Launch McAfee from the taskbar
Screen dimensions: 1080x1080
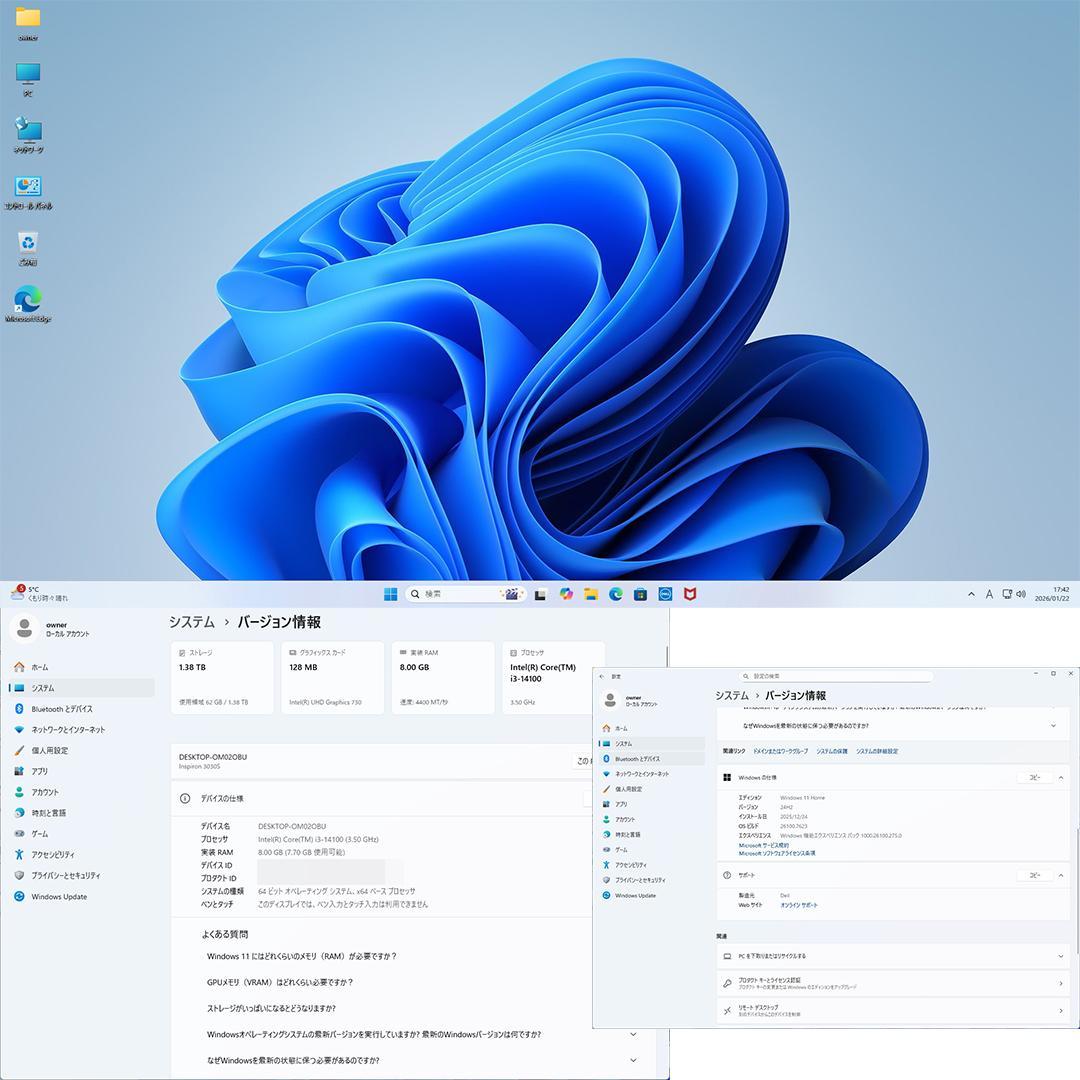click(690, 594)
